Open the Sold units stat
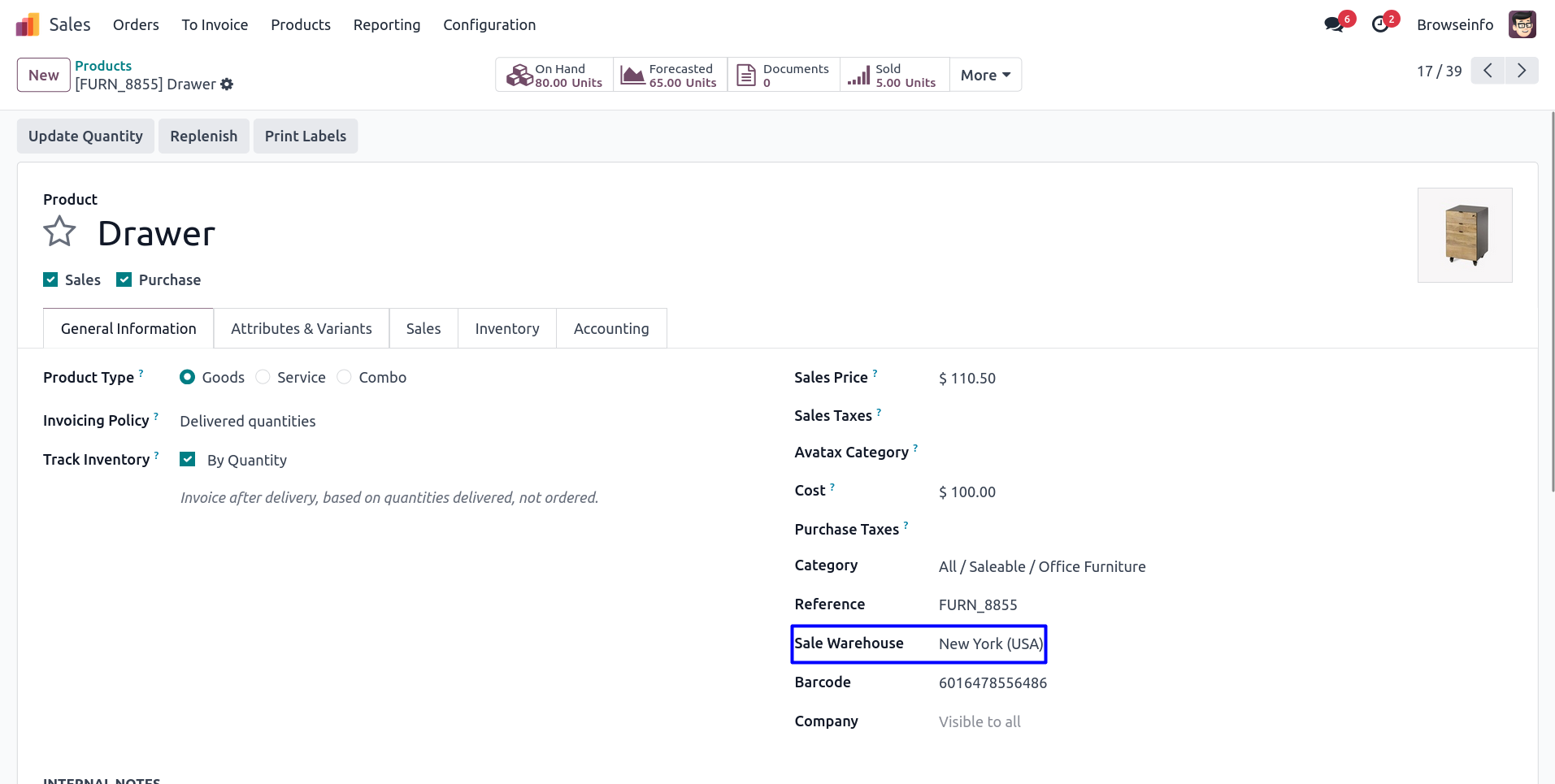The height and width of the screenshot is (784, 1555). coord(893,76)
